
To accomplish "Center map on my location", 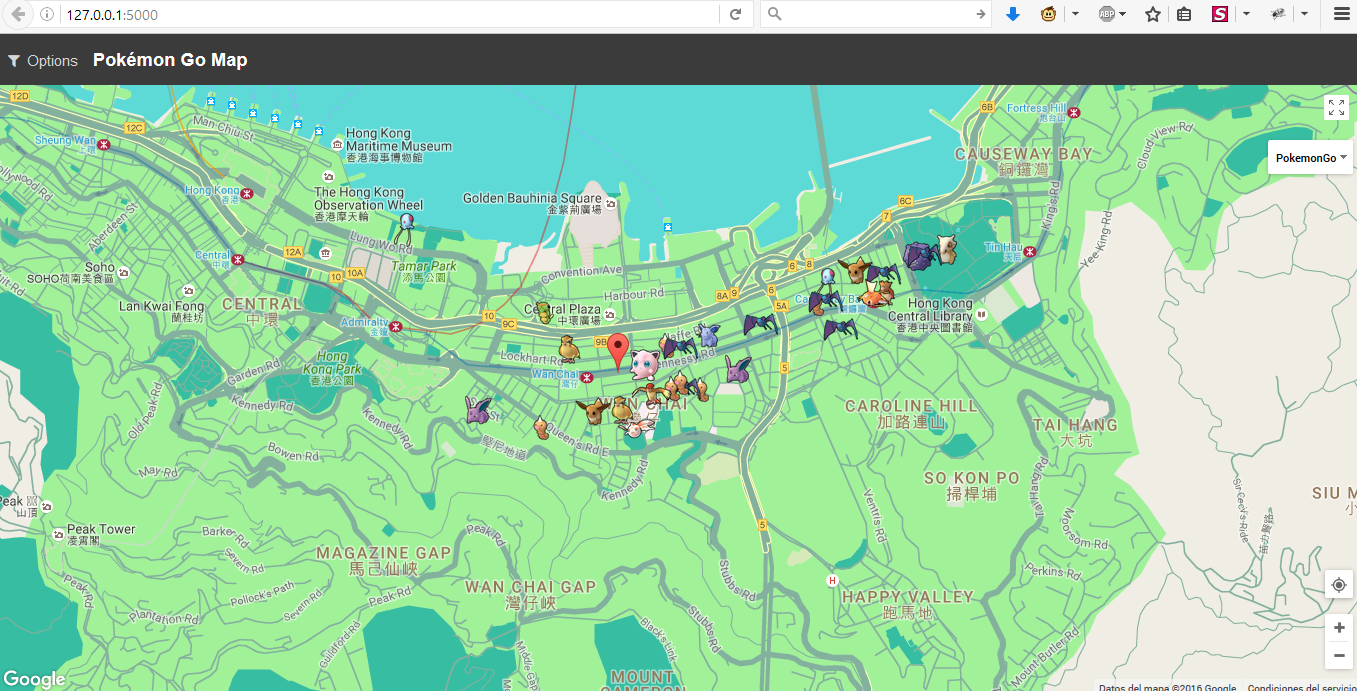I will (1338, 585).
